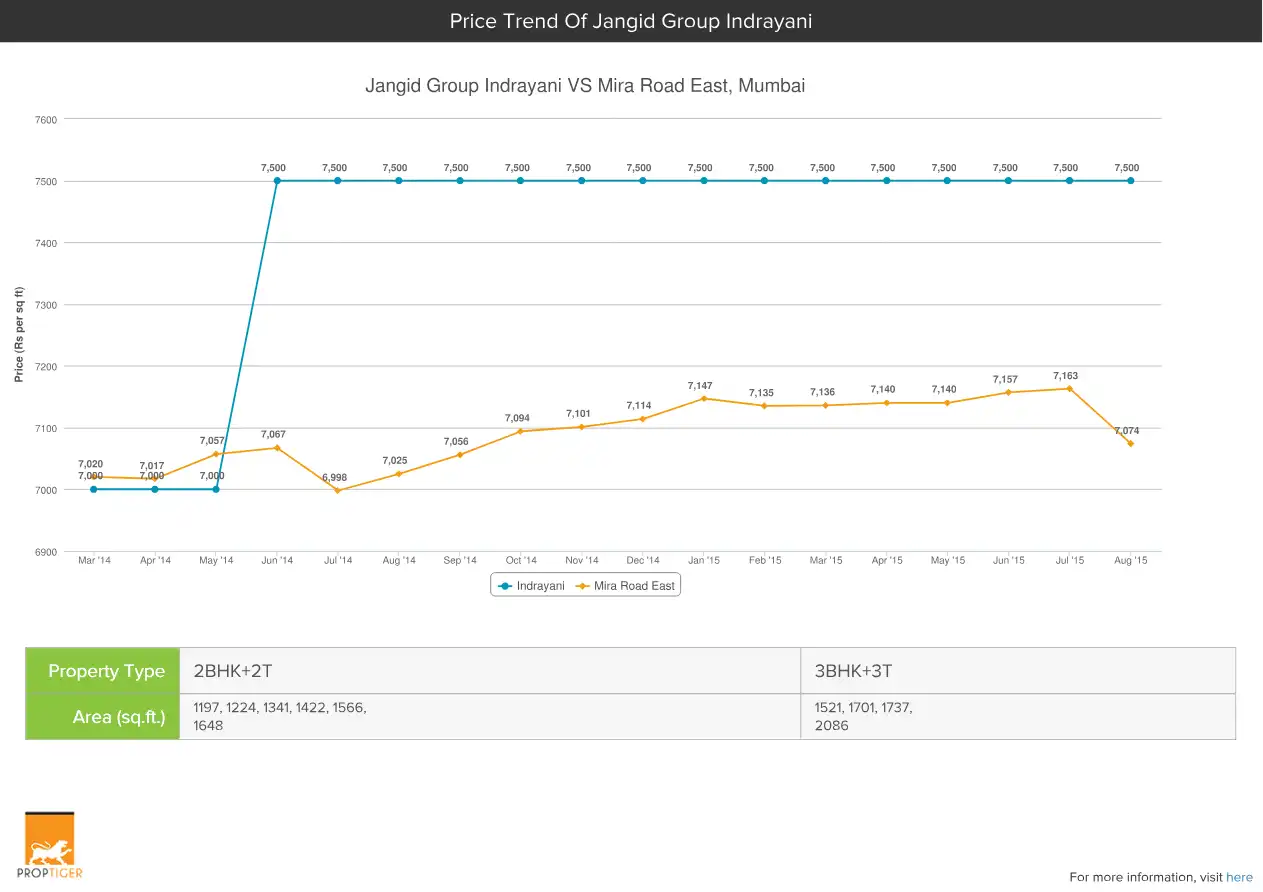Toggle the Indrayani series in the legend
The width and height of the screenshot is (1263, 892).
pyautogui.click(x=533, y=586)
